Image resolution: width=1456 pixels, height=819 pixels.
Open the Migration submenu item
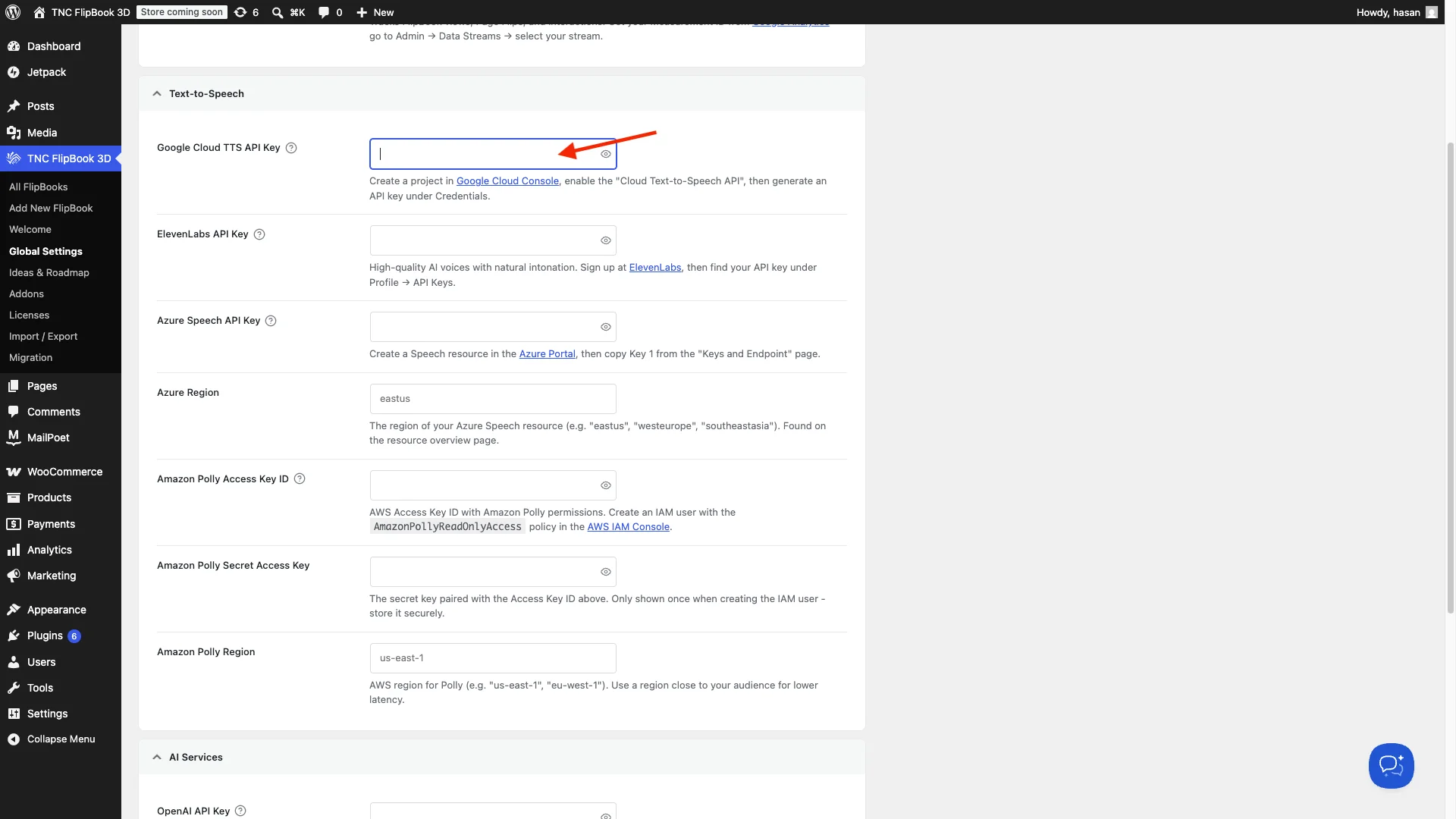click(31, 357)
